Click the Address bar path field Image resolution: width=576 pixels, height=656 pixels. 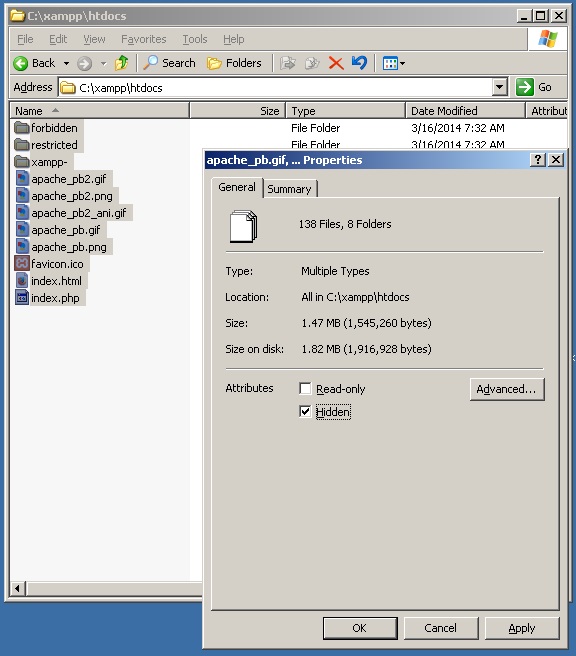276,87
